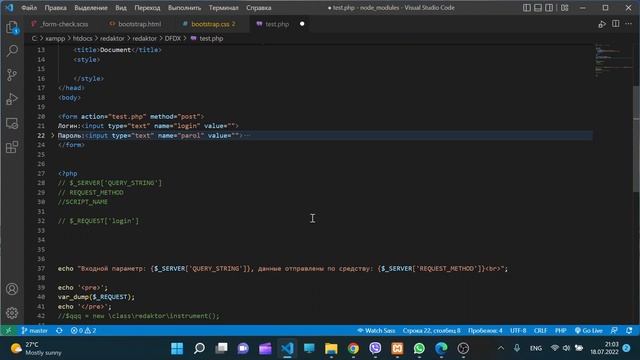Click the Run file icon in editor toolbar
This screenshot has height=360, width=640.
coord(602,24)
